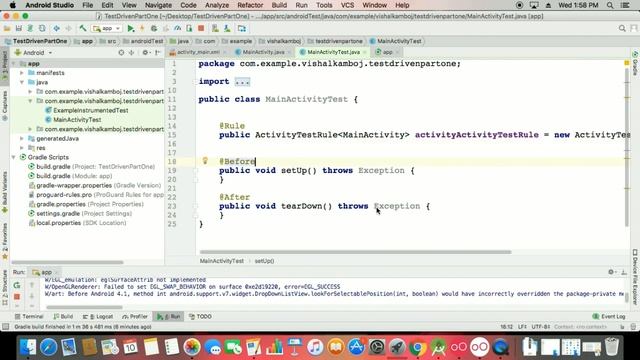The width and height of the screenshot is (640, 360).
Task: Open the VCS menu
Action: (347, 5)
